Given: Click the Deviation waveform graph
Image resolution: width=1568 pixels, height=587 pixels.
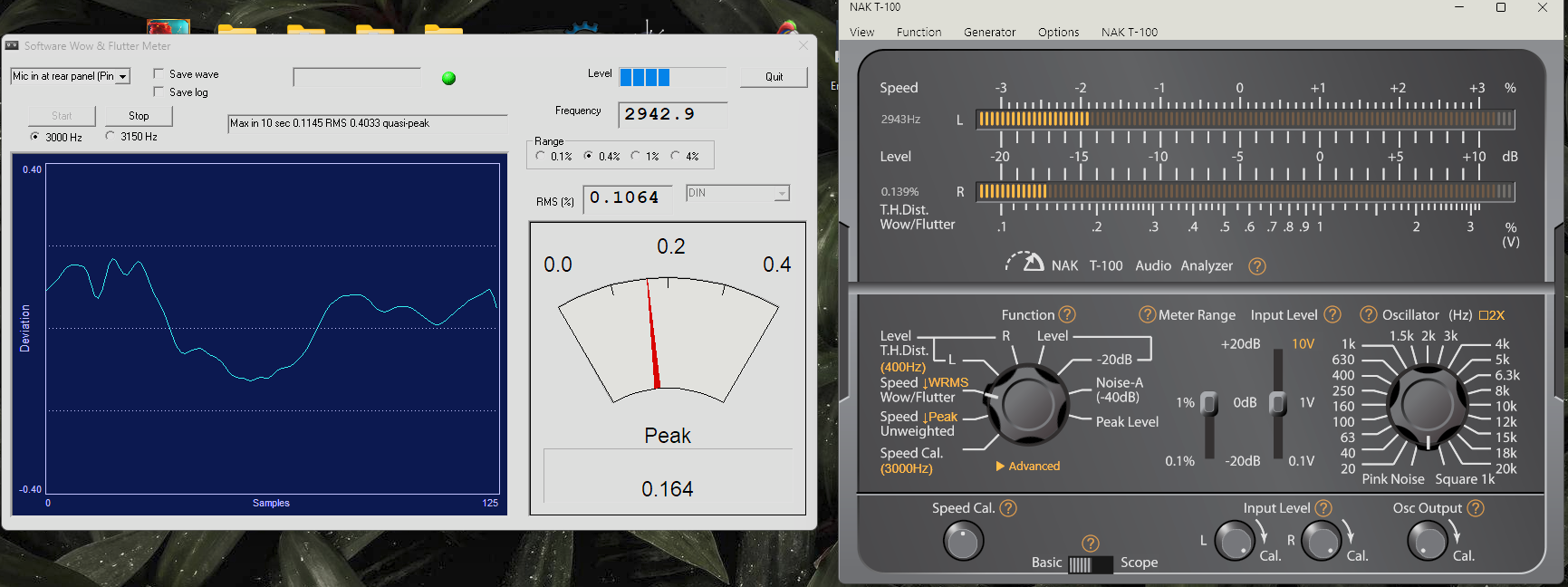Looking at the screenshot, I should coord(272,329).
